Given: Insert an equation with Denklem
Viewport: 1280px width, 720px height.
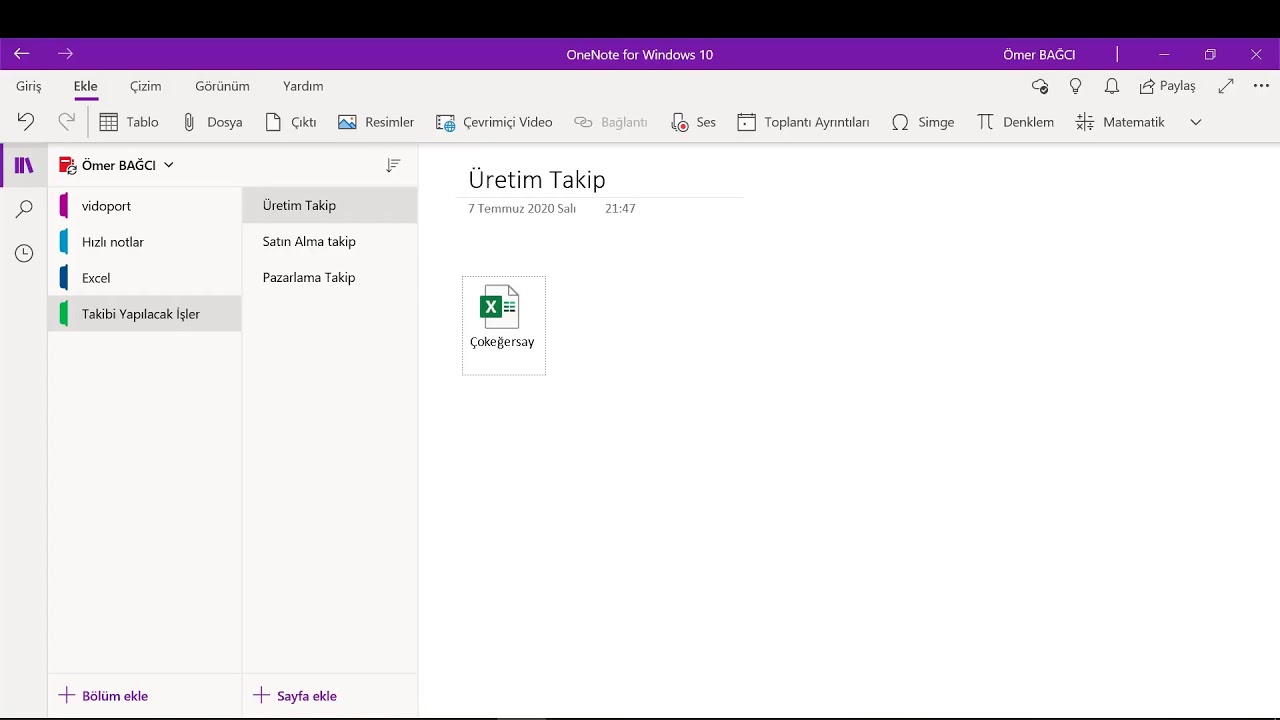Looking at the screenshot, I should pos(1015,122).
